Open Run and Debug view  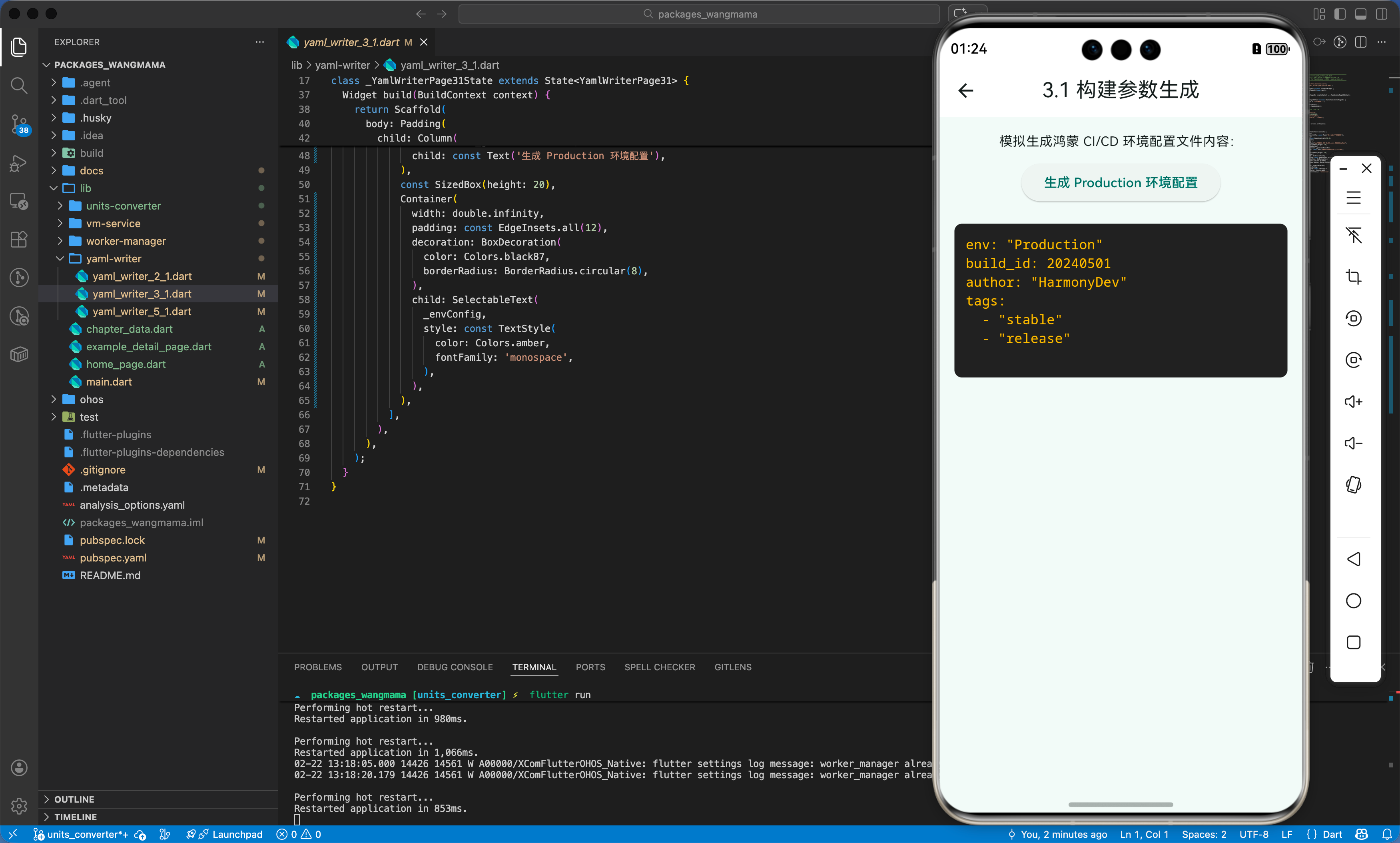[x=19, y=163]
